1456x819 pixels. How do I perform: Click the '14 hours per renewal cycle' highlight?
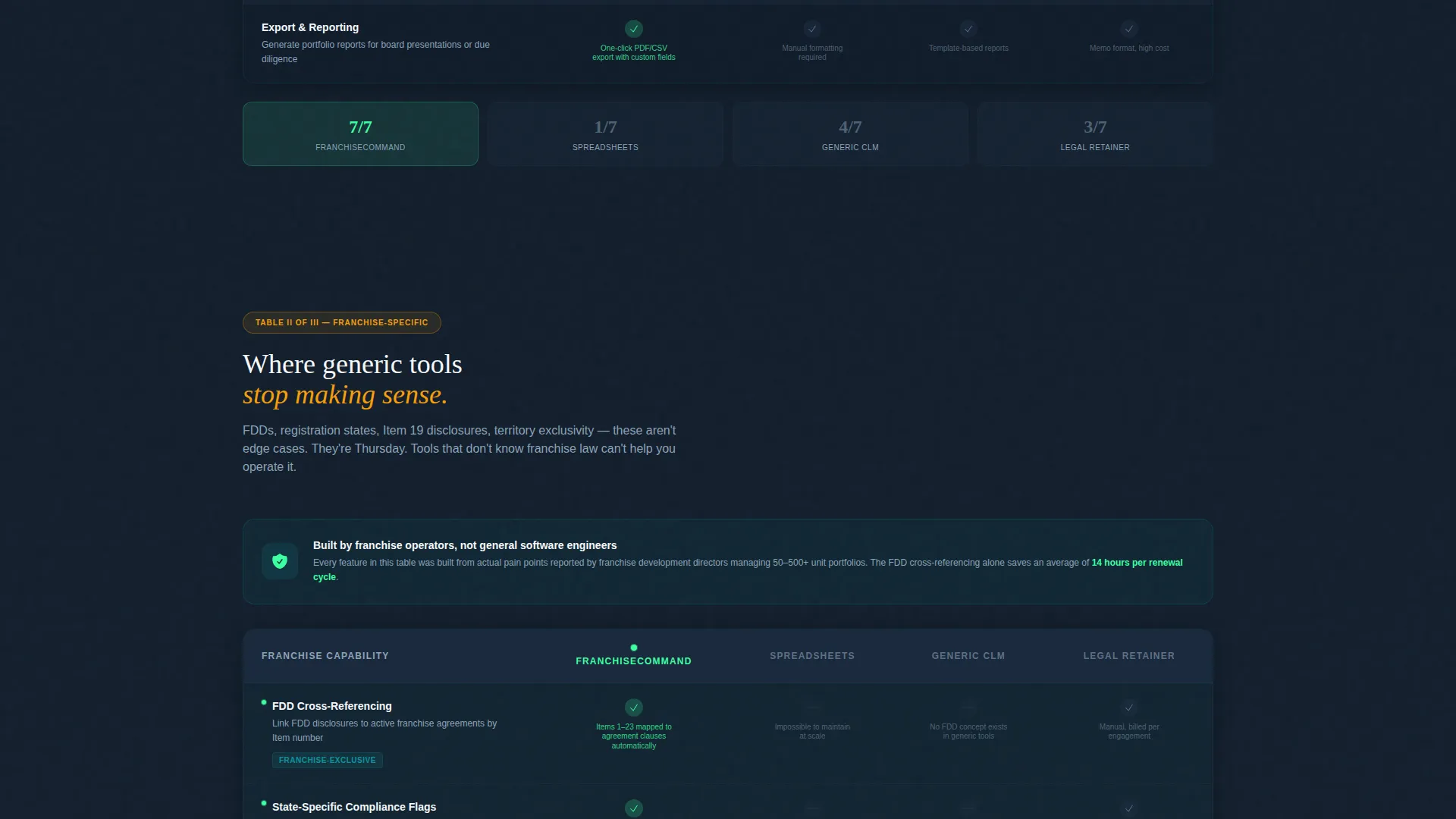(x=1137, y=563)
